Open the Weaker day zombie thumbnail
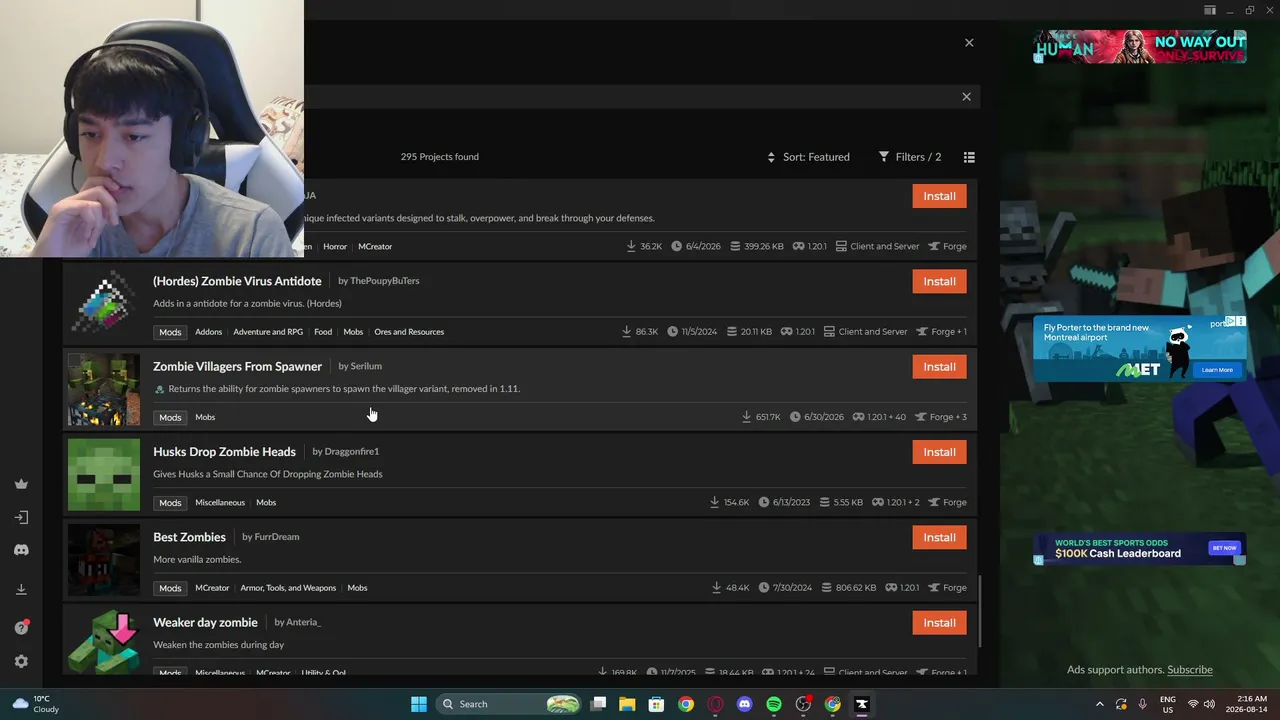 104,642
